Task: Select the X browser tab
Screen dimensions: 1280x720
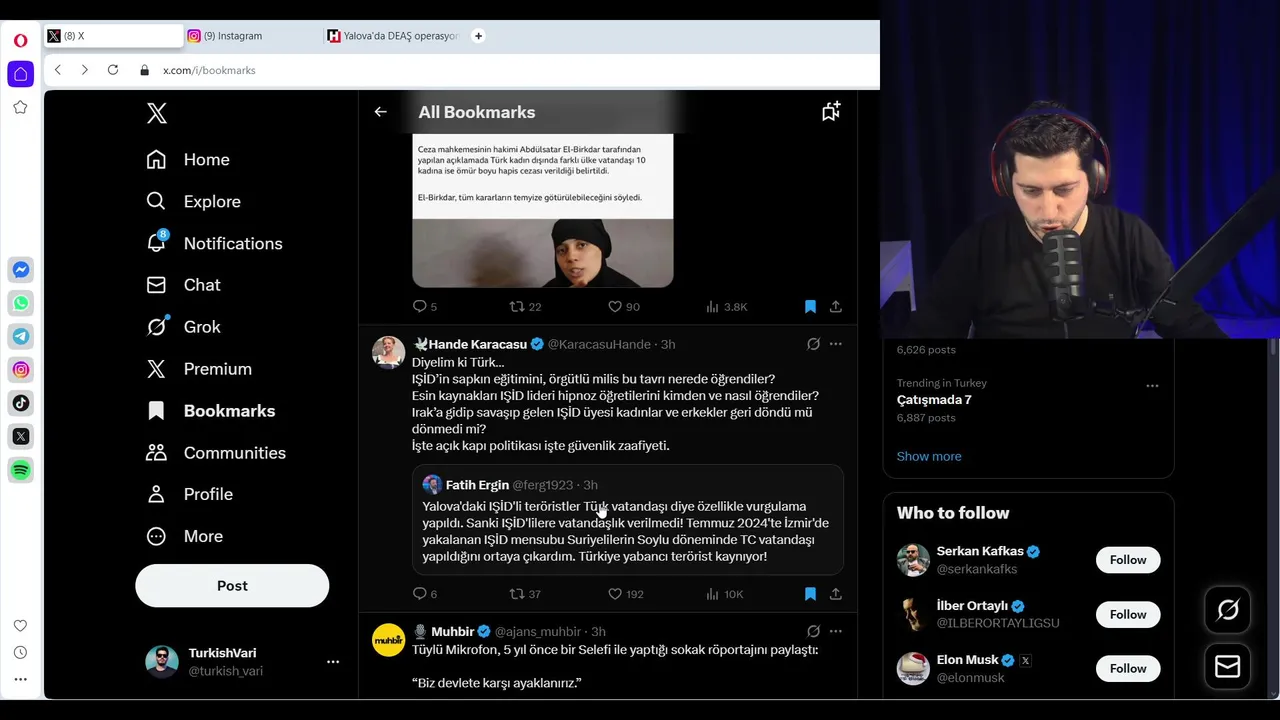Action: 112,36
